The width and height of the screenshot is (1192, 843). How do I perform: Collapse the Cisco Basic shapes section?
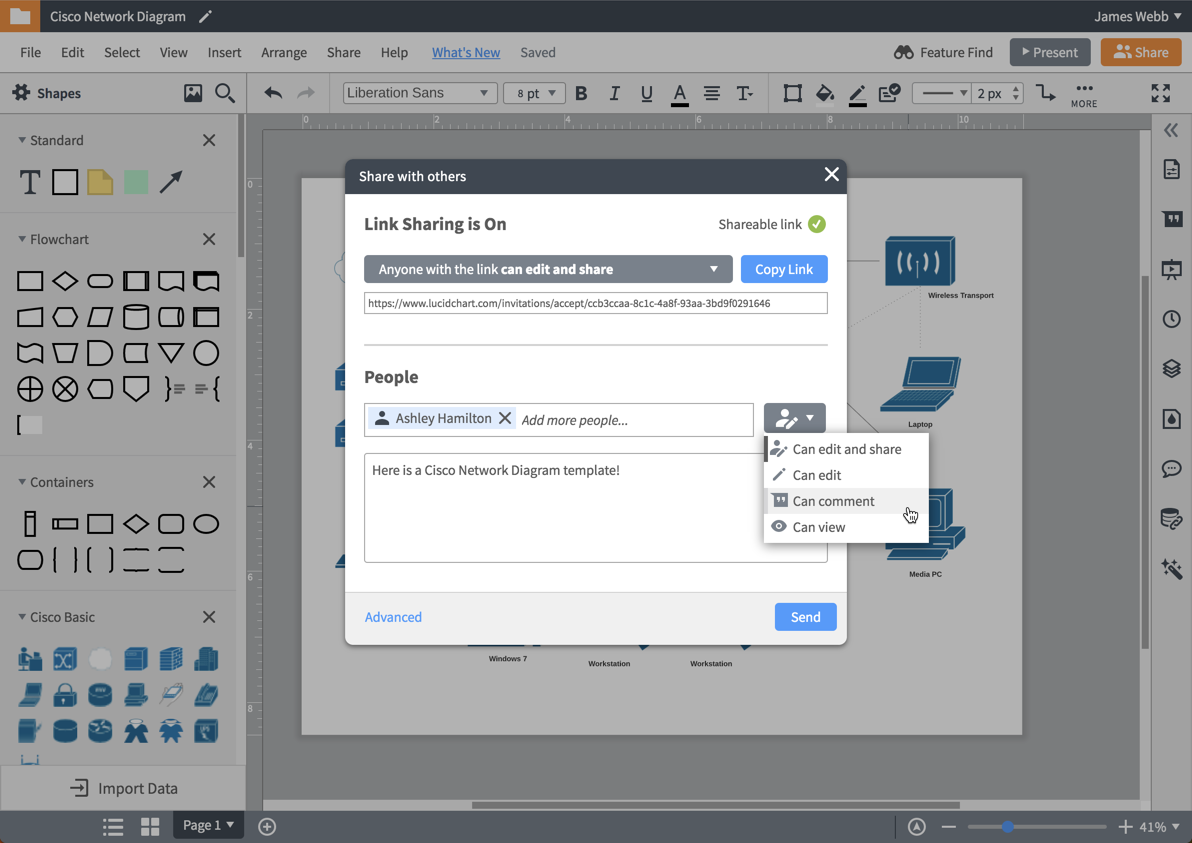pos(23,617)
